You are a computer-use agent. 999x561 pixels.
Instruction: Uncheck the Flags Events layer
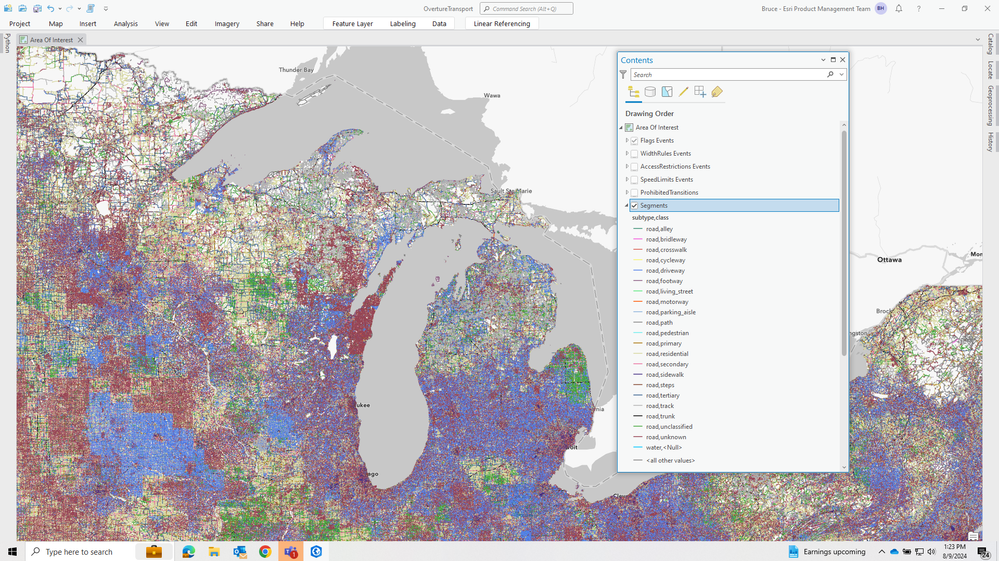pyautogui.click(x=634, y=141)
